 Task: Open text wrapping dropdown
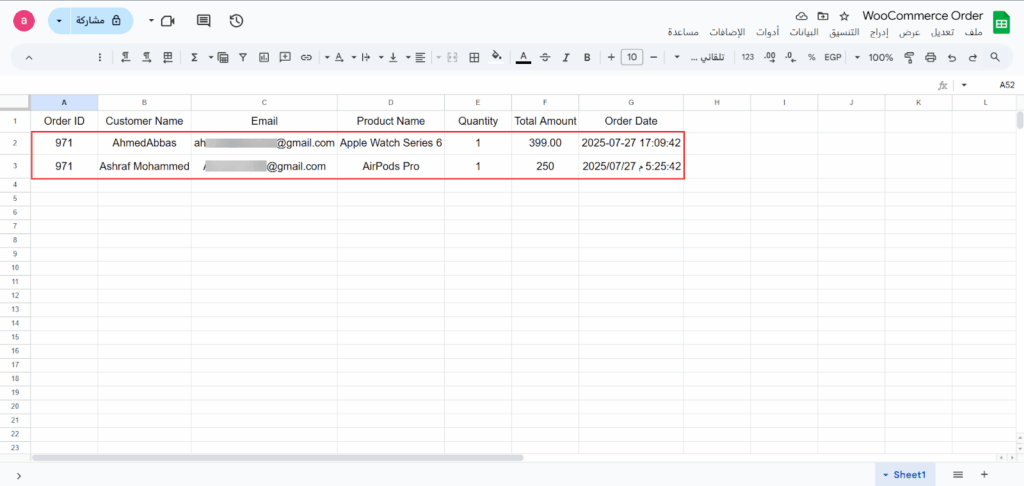tap(361, 57)
